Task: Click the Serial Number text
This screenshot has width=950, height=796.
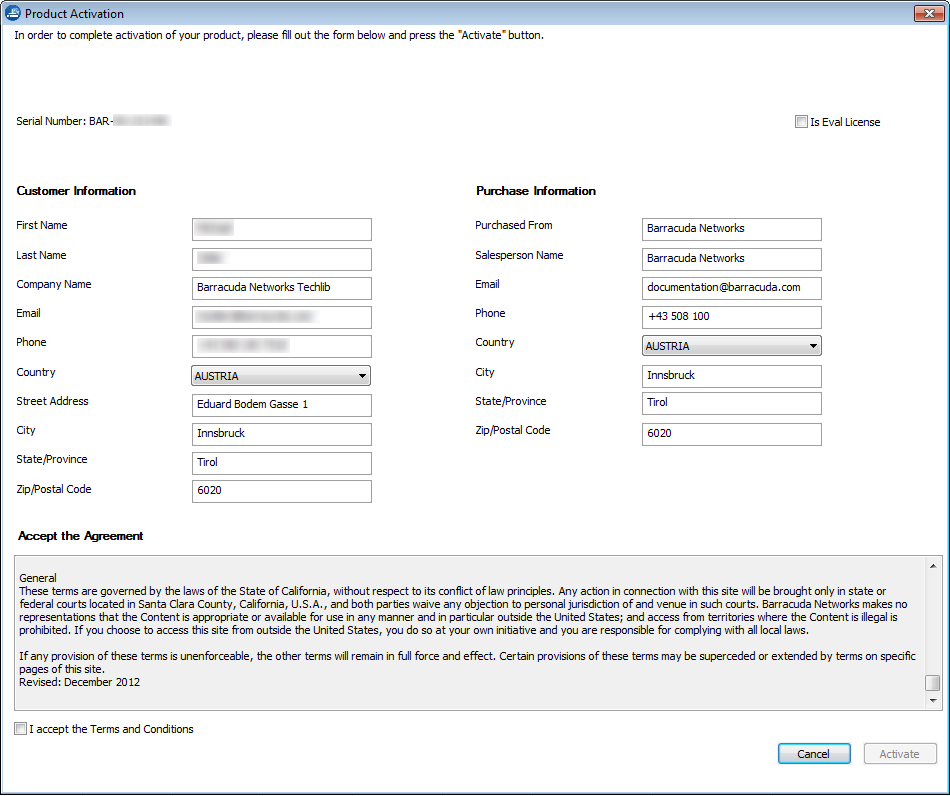Action: click(93, 121)
